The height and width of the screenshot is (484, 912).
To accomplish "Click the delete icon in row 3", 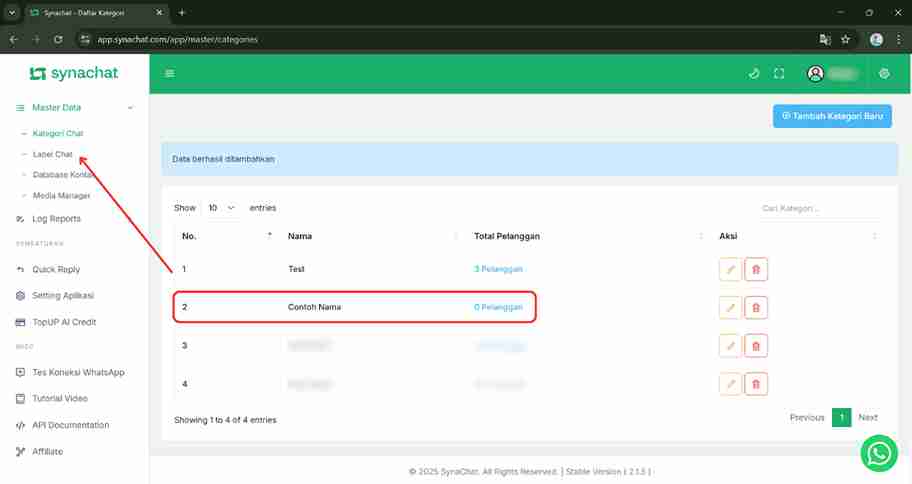I will pos(756,346).
